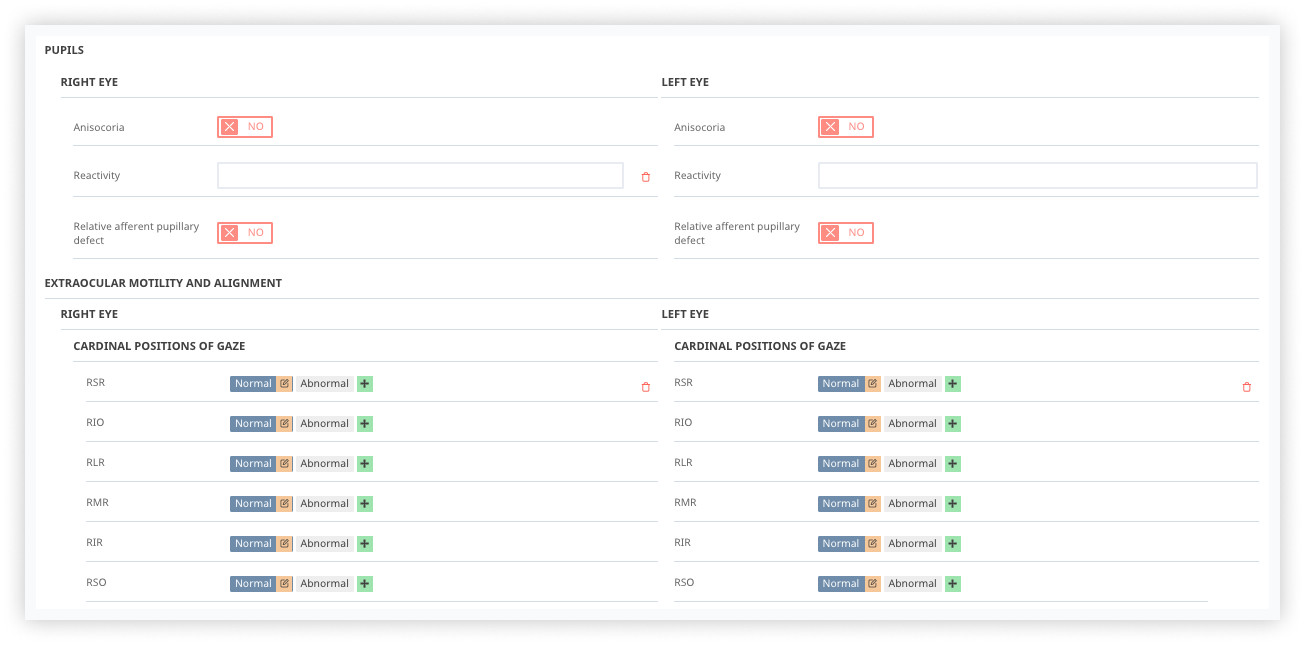The width and height of the screenshot is (1305, 645).
Task: Click the edit icon beside left eye RMR Normal
Action: click(873, 504)
